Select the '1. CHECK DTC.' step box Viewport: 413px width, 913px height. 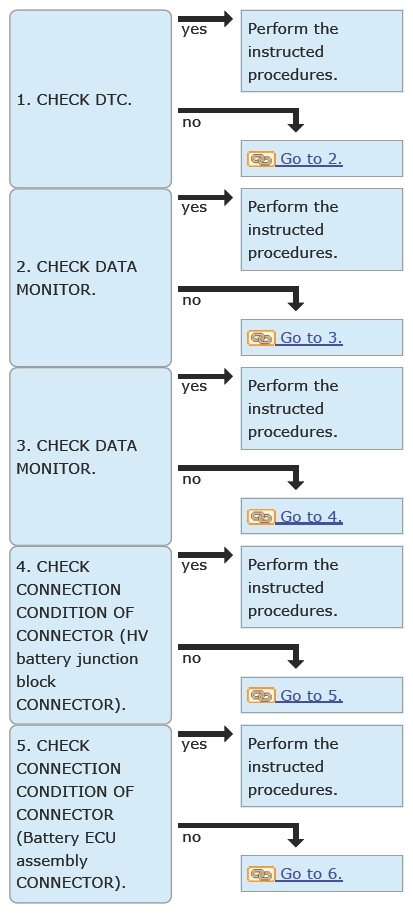91,99
